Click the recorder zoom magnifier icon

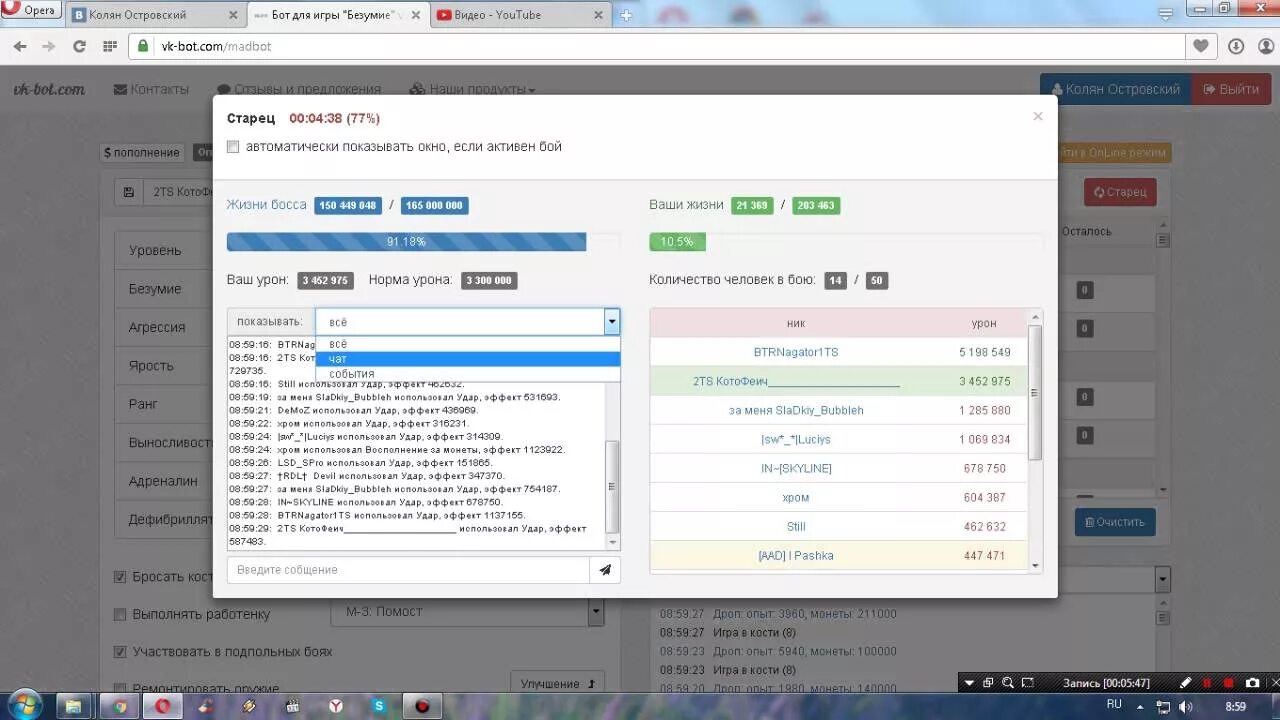tap(1008, 683)
